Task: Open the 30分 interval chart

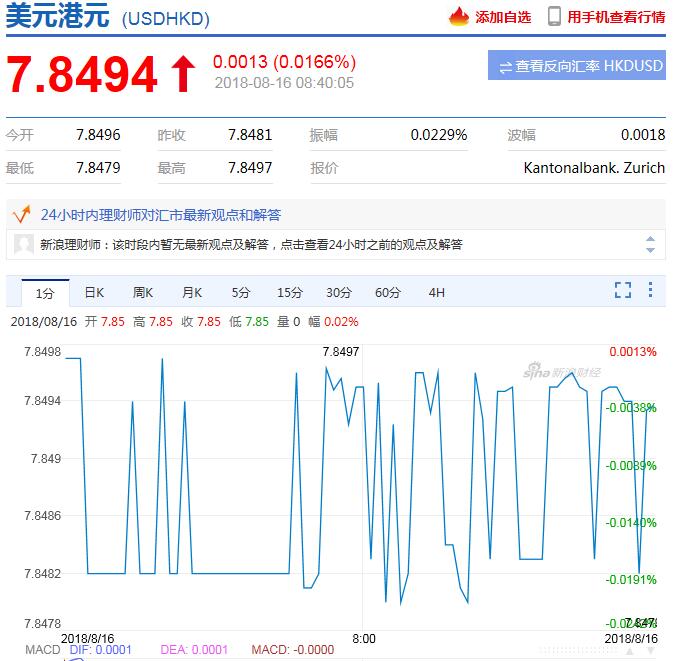Action: tap(339, 293)
